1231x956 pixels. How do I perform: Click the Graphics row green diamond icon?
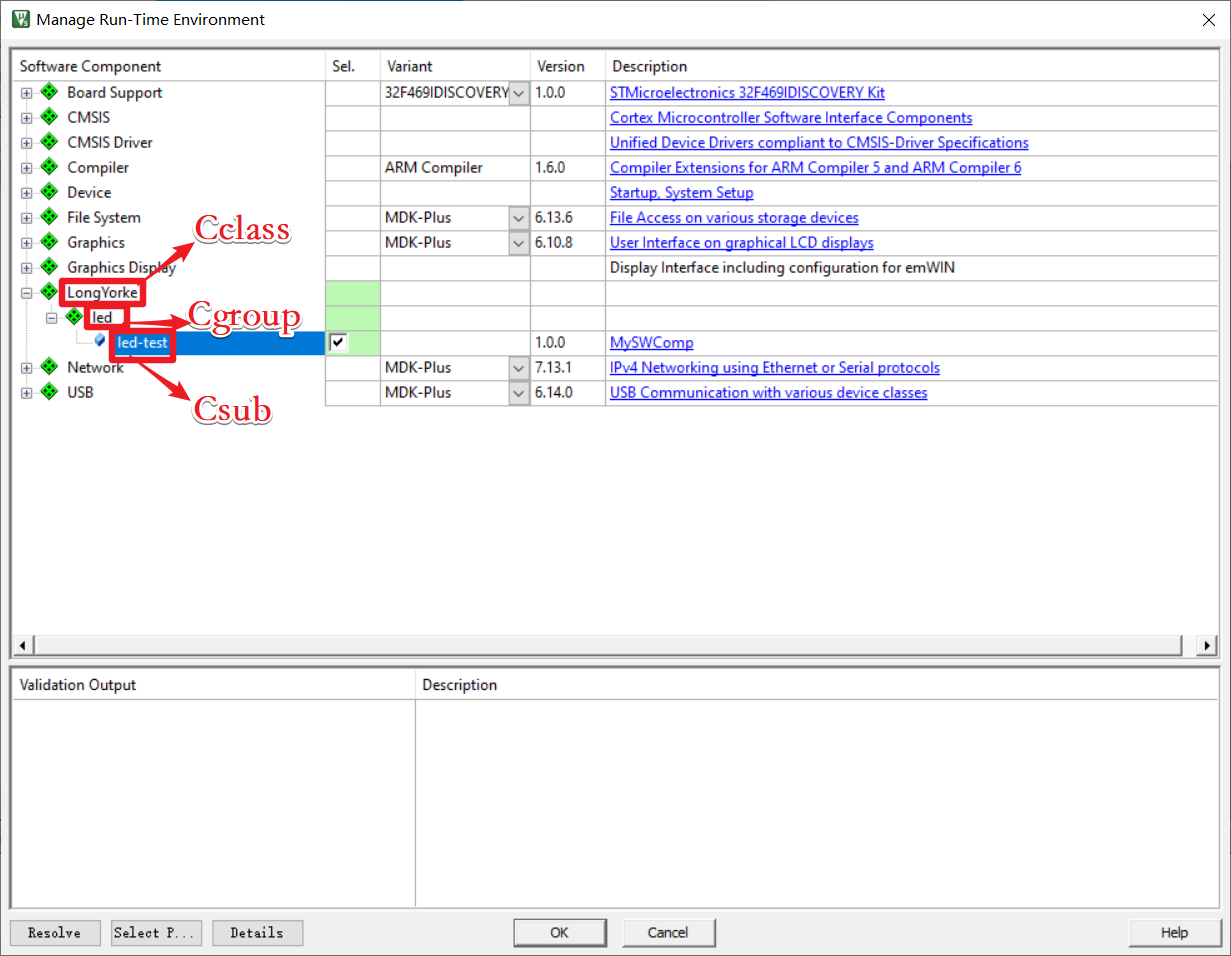[49, 242]
